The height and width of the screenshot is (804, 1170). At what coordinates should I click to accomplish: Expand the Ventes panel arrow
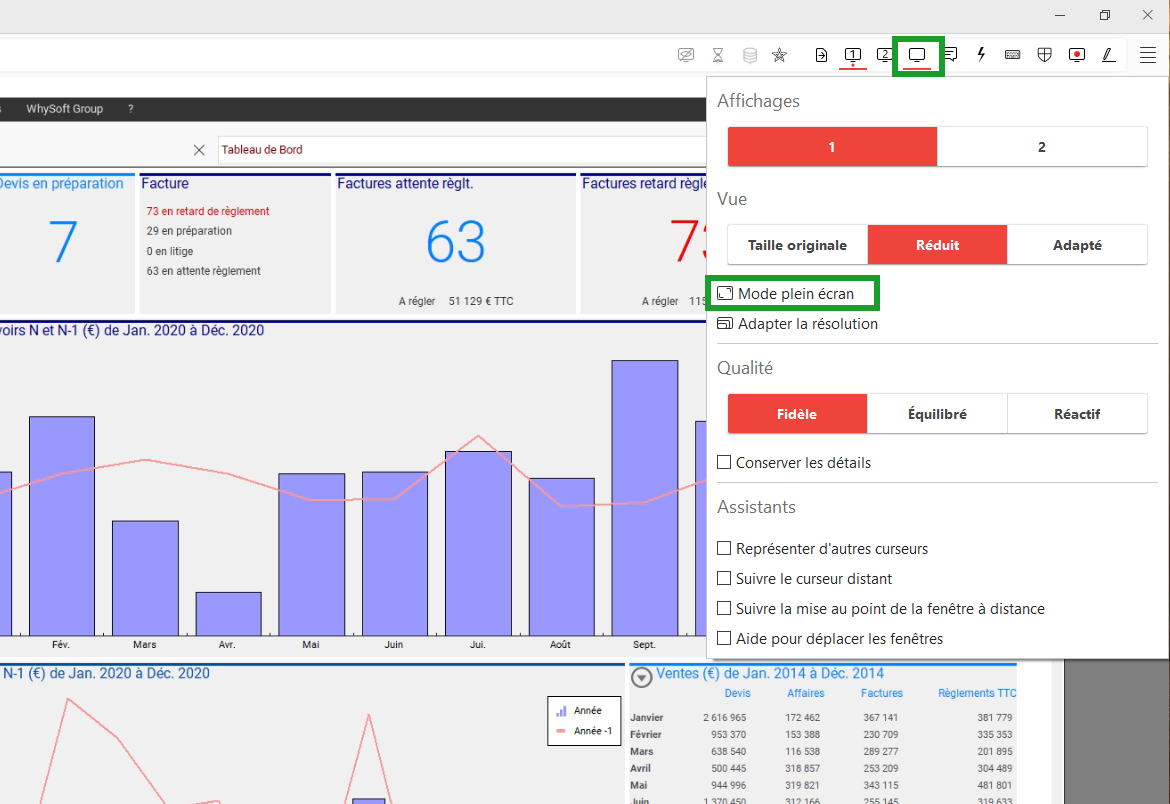(641, 676)
